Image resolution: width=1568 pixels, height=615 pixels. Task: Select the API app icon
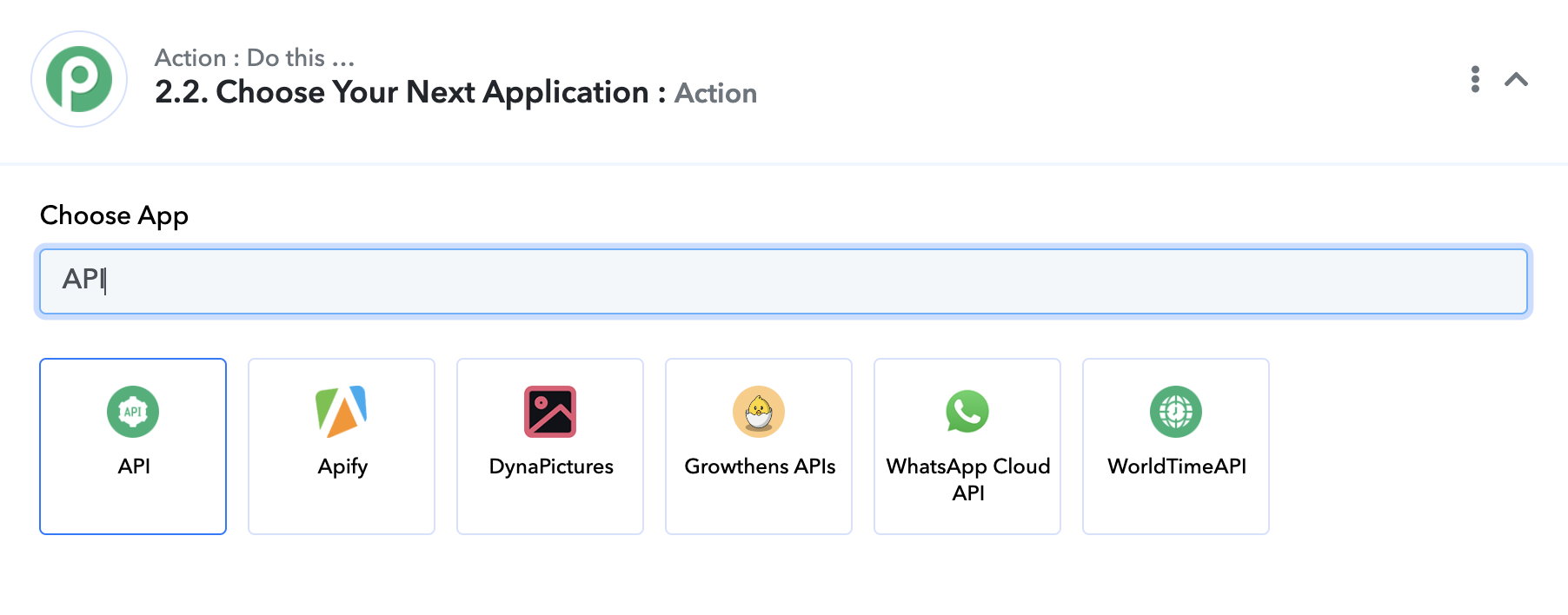(x=133, y=412)
